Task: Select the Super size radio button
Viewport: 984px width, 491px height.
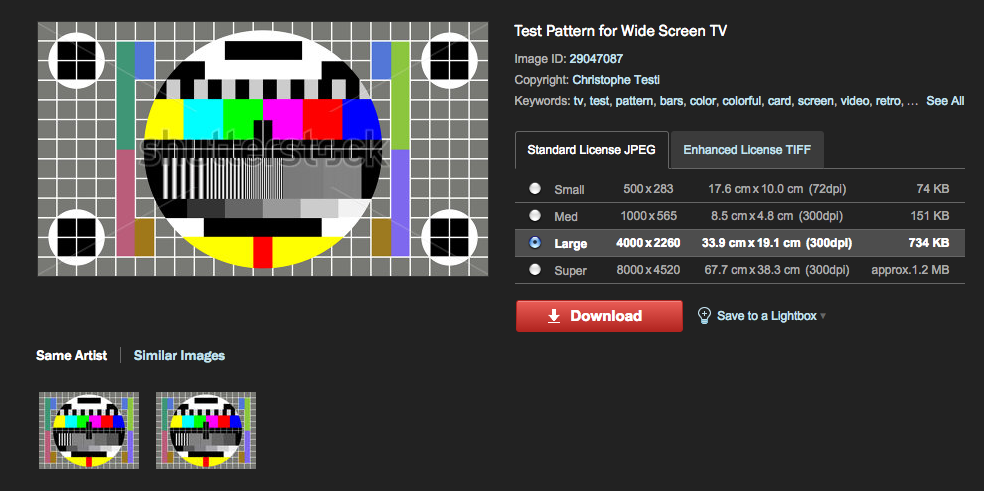Action: click(535, 269)
